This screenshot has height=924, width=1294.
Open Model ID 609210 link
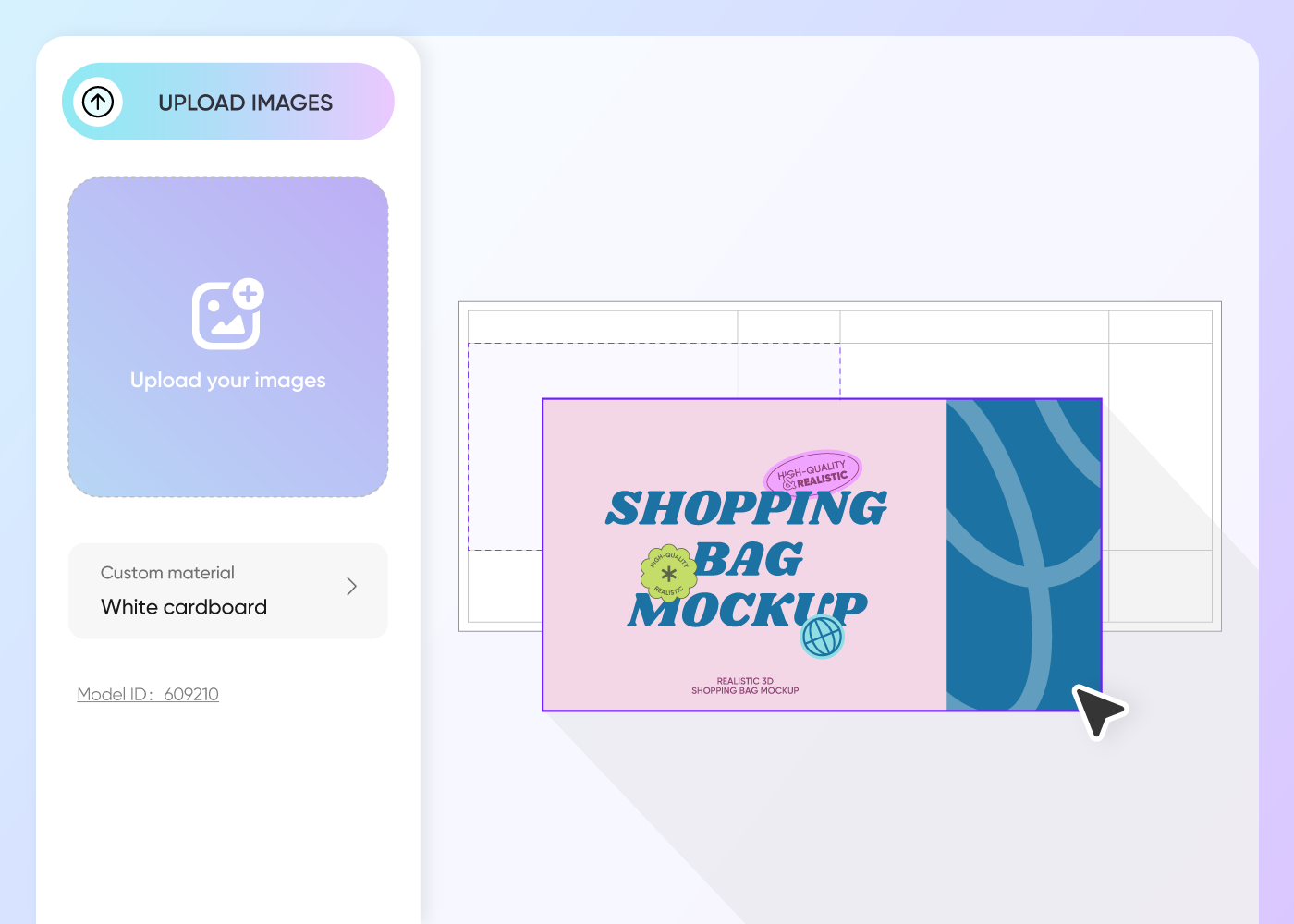(x=148, y=694)
